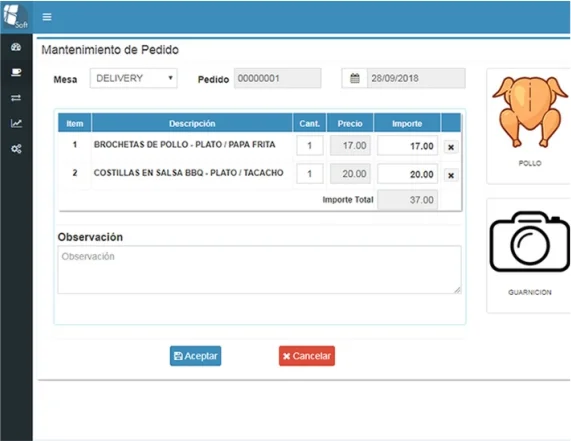Open the line chart reports icon
571x441 pixels.
coord(16,123)
